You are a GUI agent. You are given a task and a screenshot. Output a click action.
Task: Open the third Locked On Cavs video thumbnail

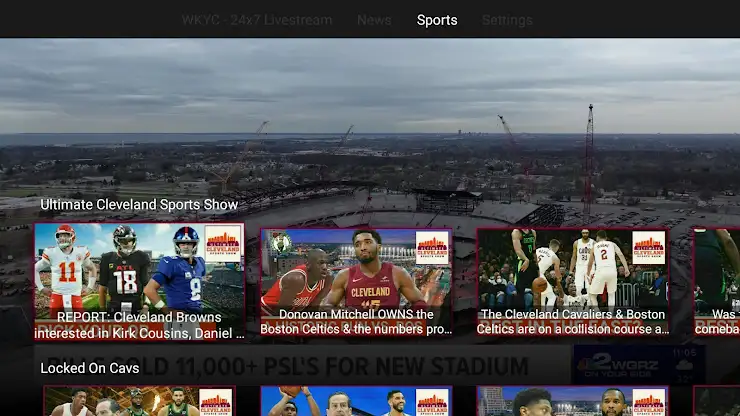click(572, 401)
